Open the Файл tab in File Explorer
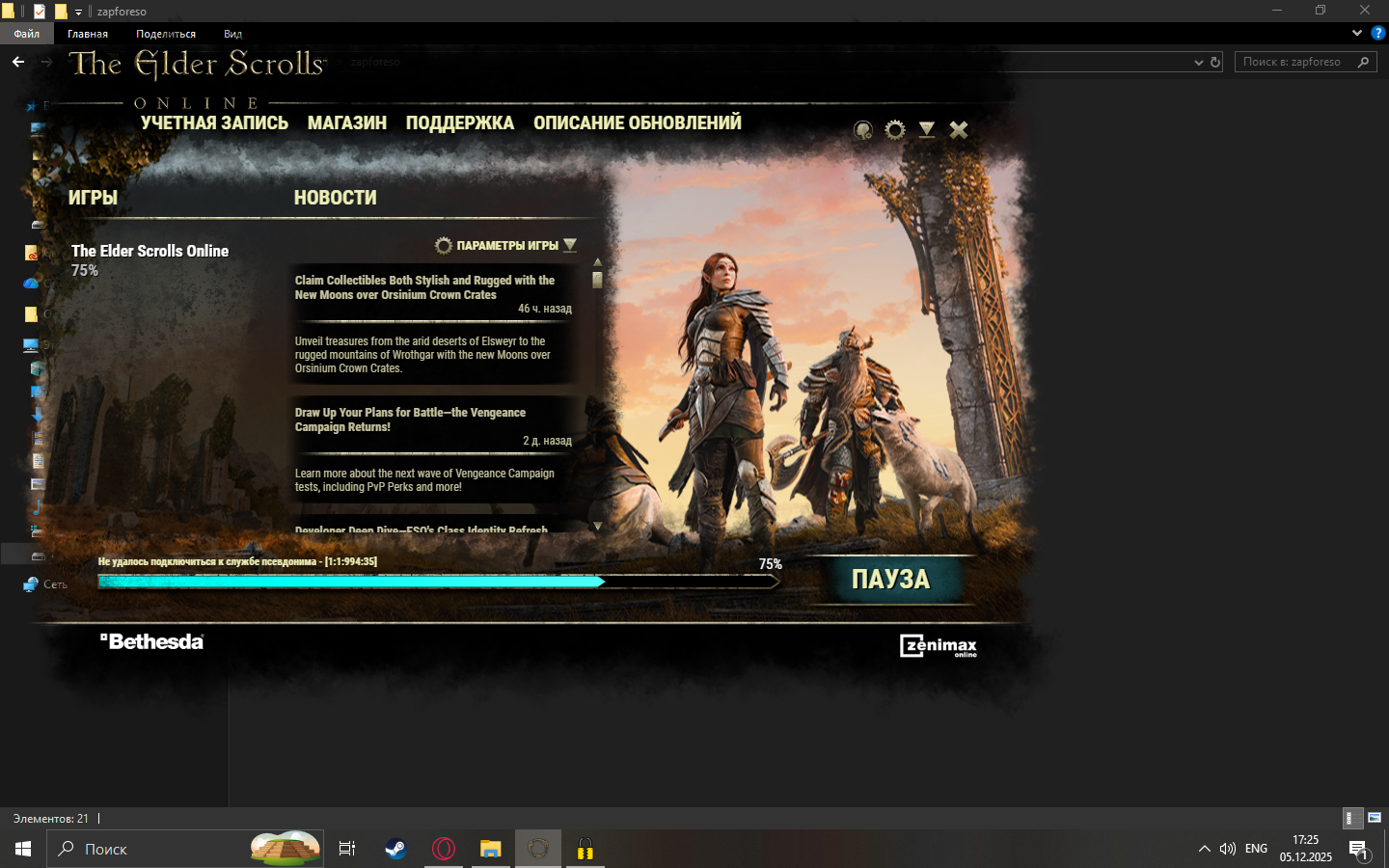 click(27, 34)
